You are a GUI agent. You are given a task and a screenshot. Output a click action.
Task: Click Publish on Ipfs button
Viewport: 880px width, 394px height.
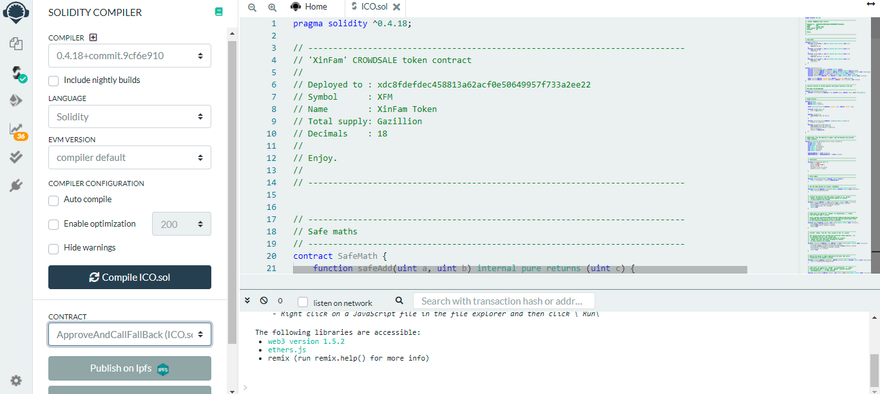(130, 369)
